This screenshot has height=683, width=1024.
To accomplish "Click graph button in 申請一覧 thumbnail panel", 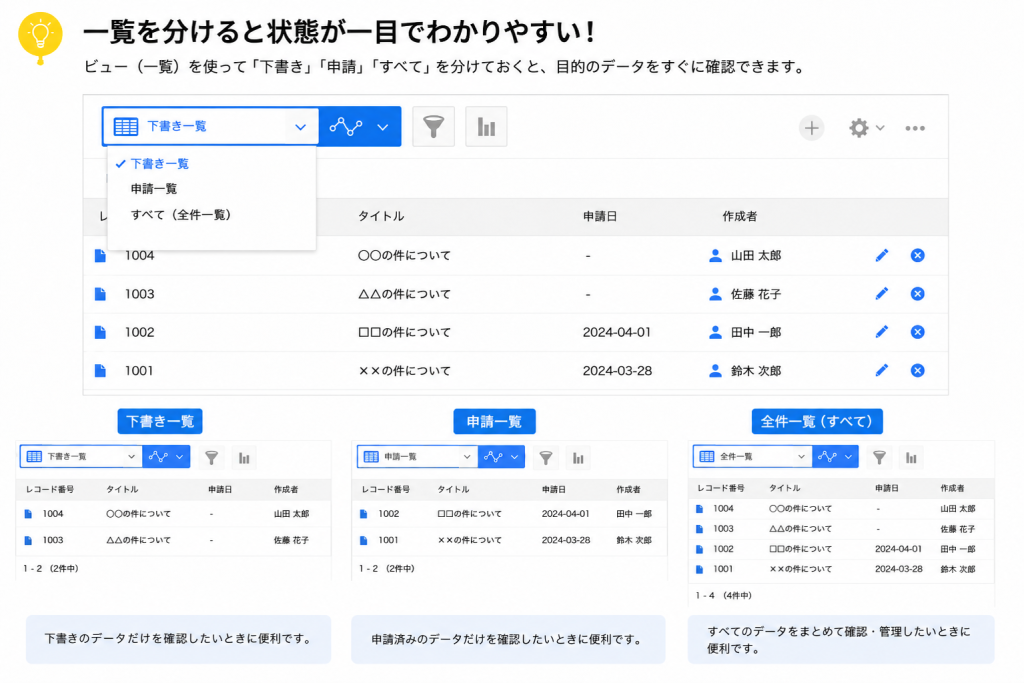I will 501,456.
